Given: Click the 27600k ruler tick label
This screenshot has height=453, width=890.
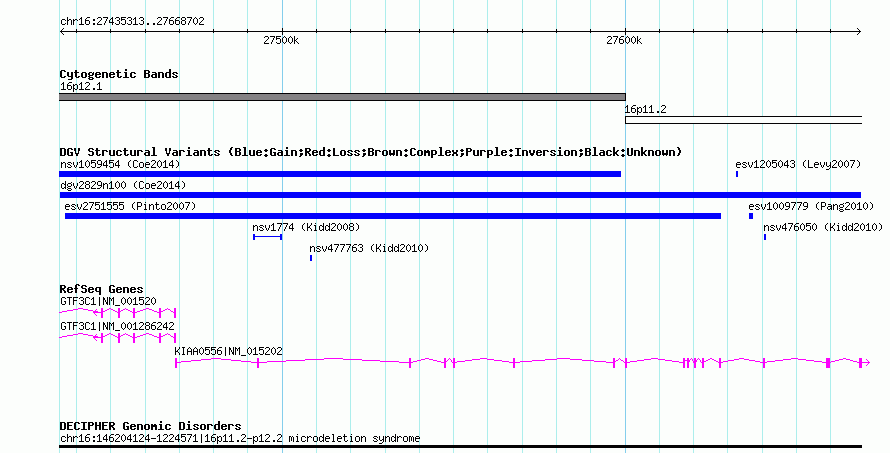Looking at the screenshot, I should tap(624, 40).
